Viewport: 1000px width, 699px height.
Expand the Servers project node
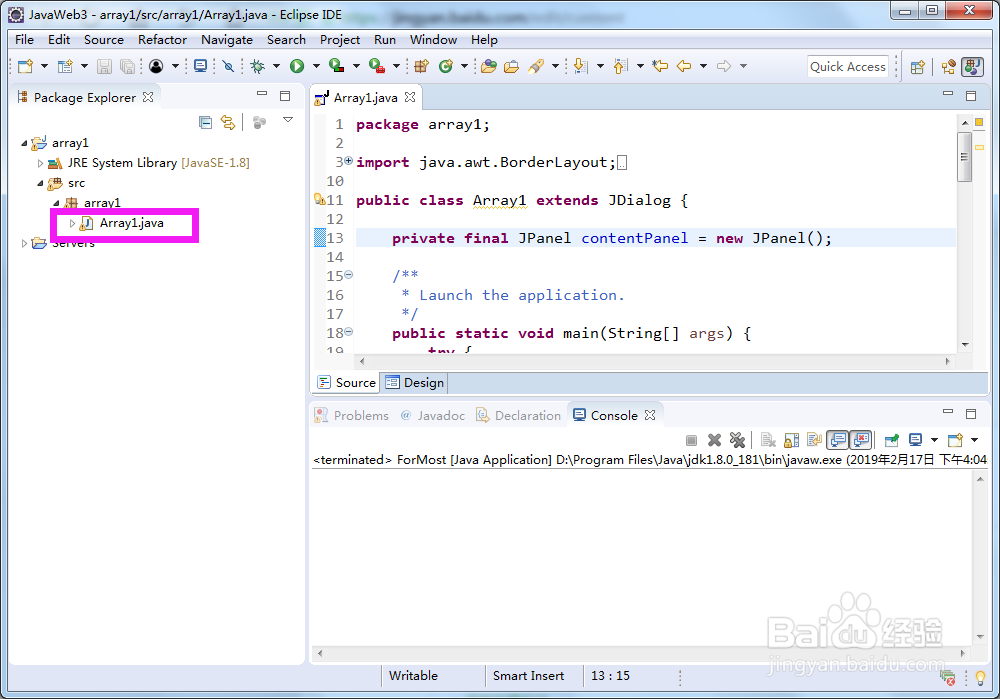click(24, 243)
